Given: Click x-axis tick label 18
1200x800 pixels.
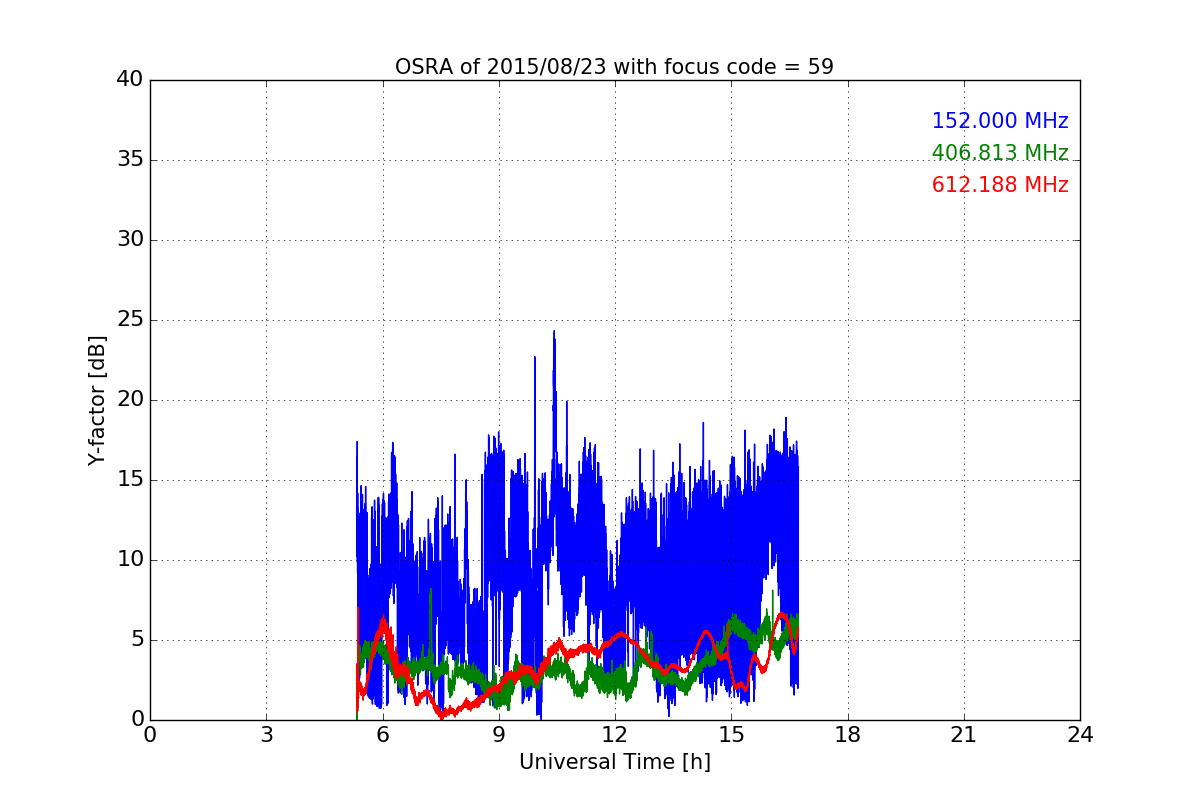Looking at the screenshot, I should tap(847, 735).
